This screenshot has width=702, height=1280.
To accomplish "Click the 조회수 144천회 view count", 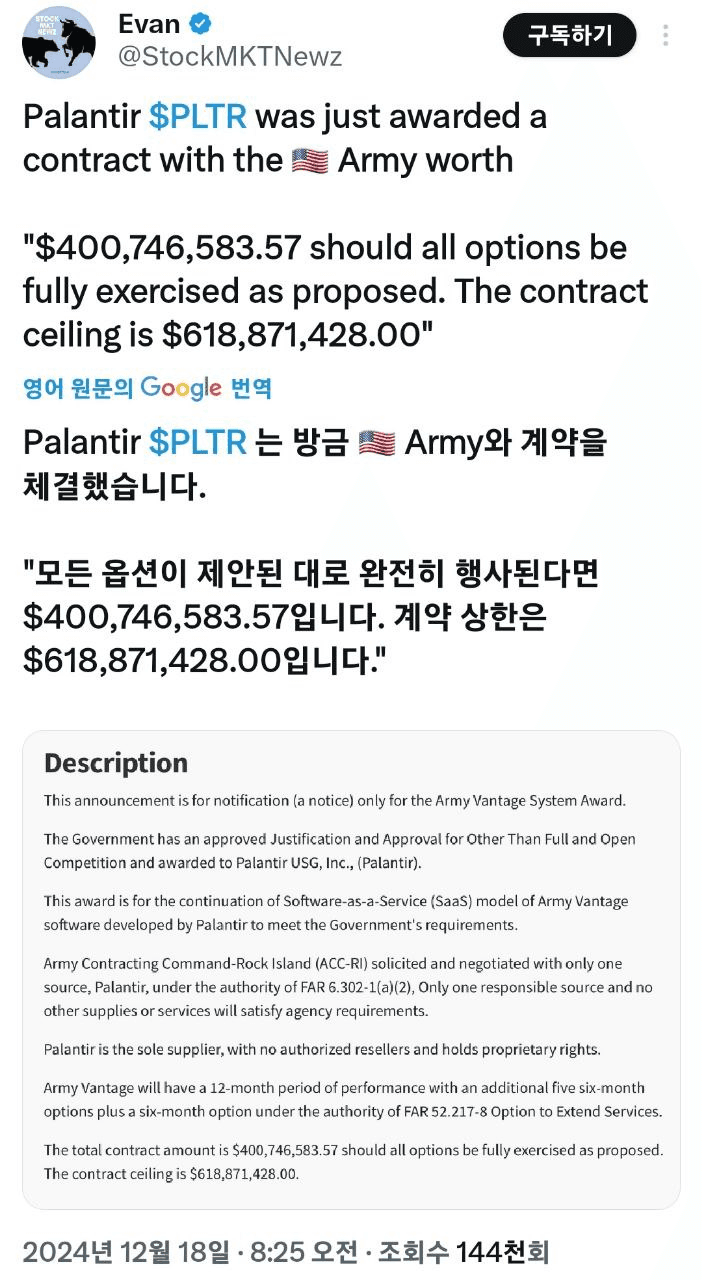I will 461,1251.
